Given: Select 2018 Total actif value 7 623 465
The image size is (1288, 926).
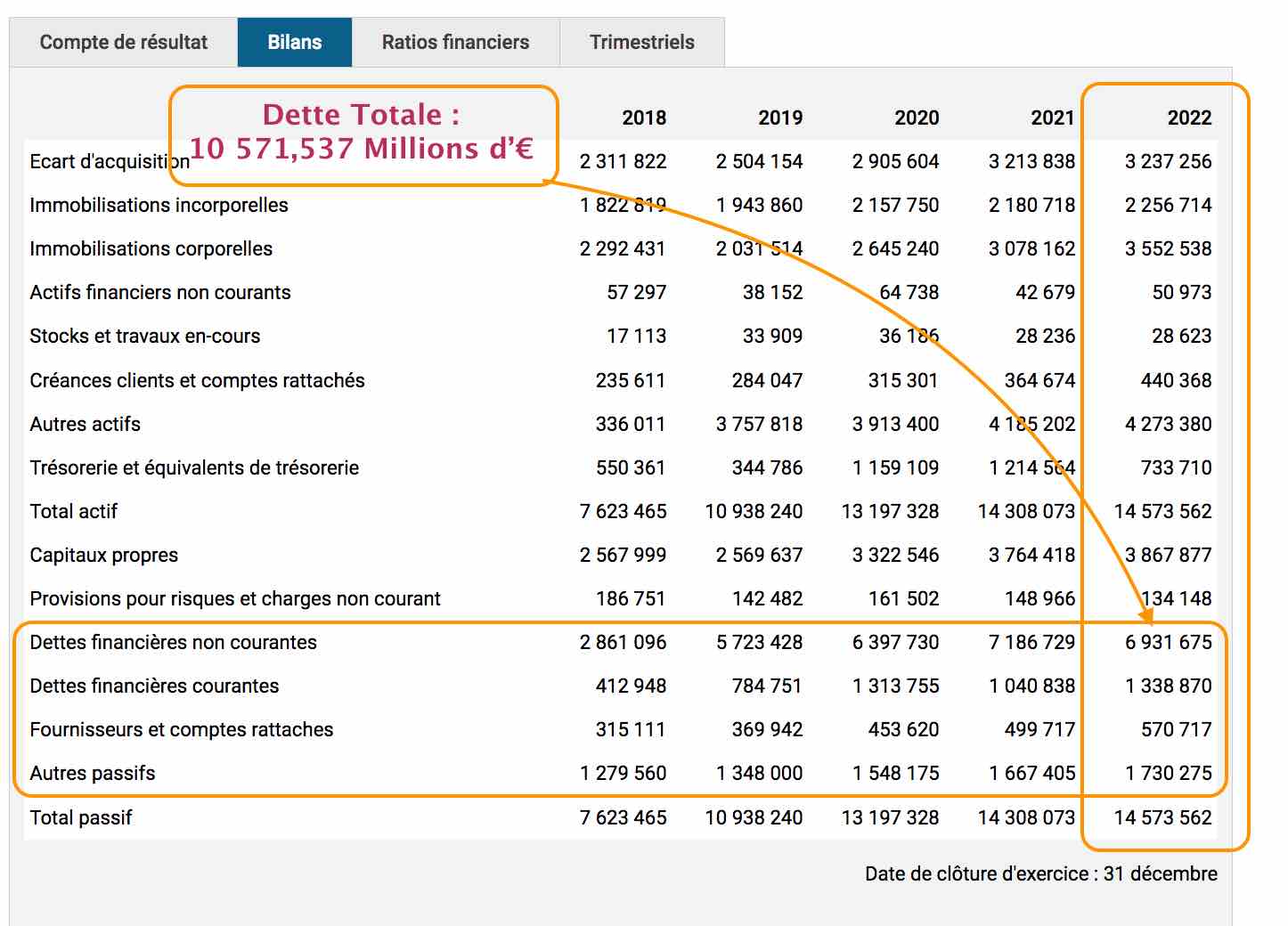Looking at the screenshot, I should point(623,511).
